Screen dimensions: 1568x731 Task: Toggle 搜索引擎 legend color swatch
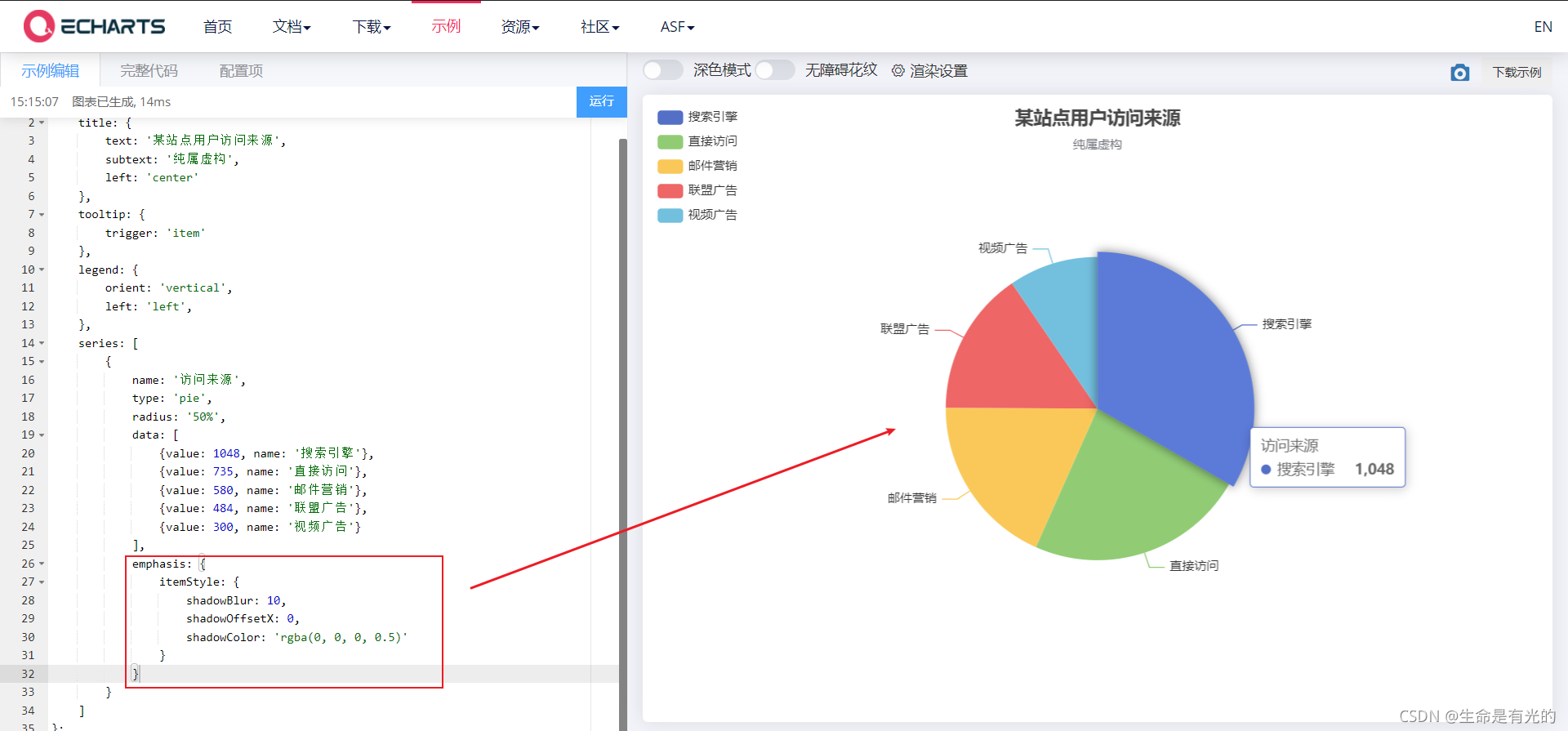(670, 117)
